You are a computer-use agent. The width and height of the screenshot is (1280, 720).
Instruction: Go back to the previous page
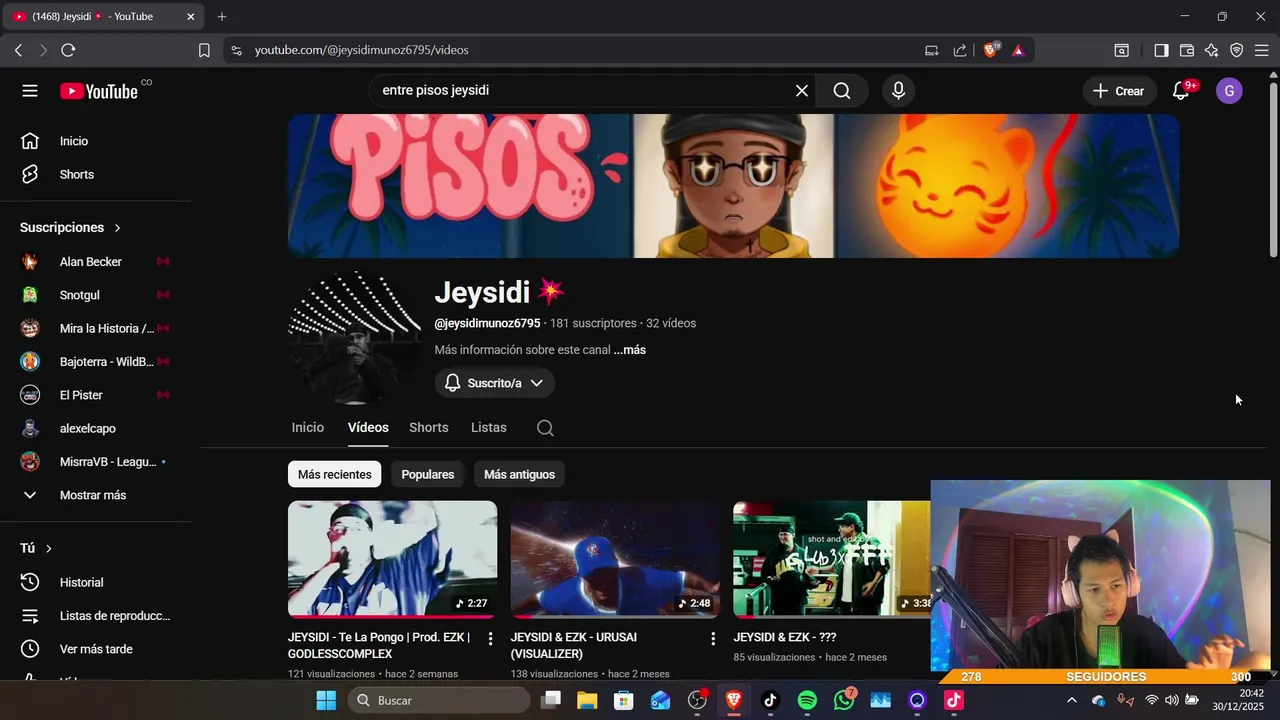click(18, 50)
